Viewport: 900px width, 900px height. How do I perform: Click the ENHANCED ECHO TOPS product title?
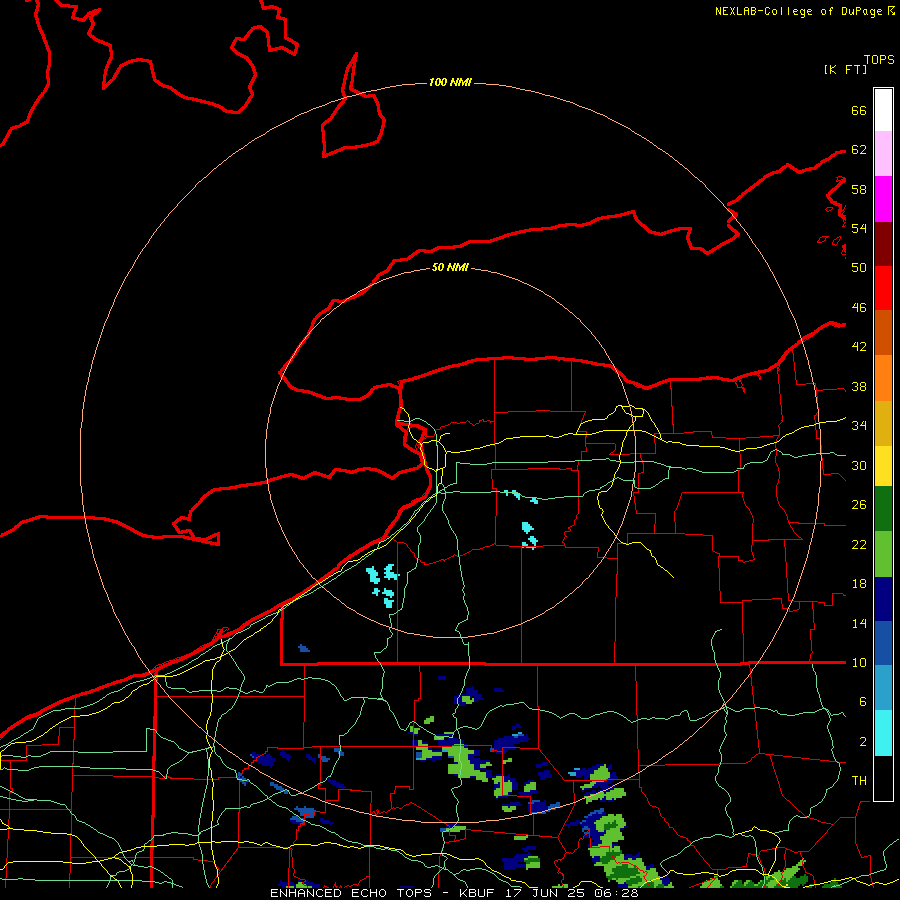tap(351, 893)
